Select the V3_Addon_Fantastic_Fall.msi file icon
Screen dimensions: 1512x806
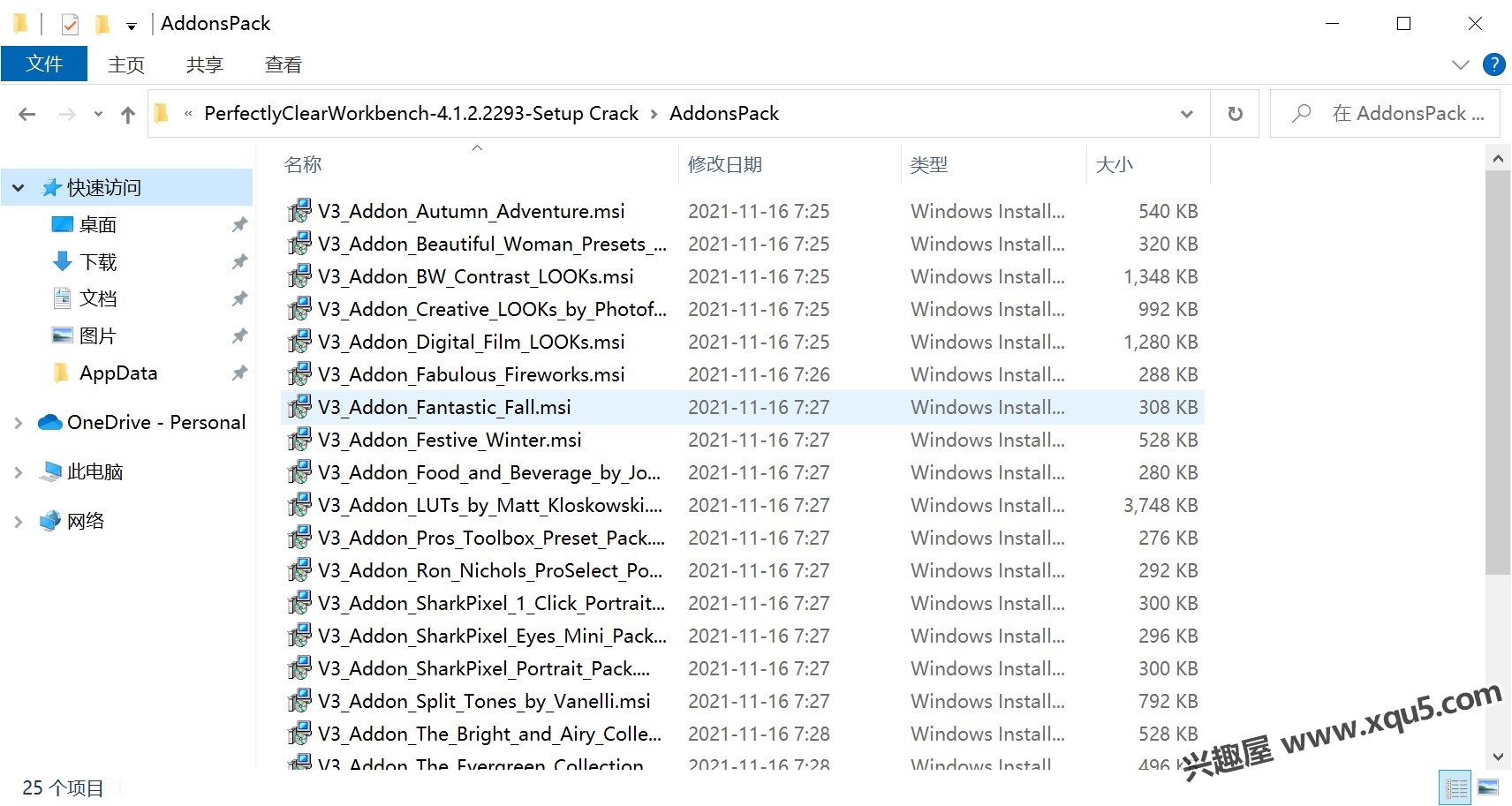coord(299,407)
